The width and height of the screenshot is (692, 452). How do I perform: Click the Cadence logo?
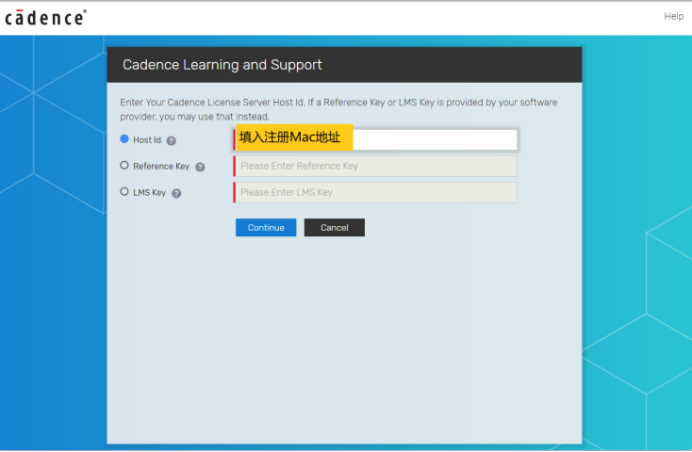click(44, 16)
